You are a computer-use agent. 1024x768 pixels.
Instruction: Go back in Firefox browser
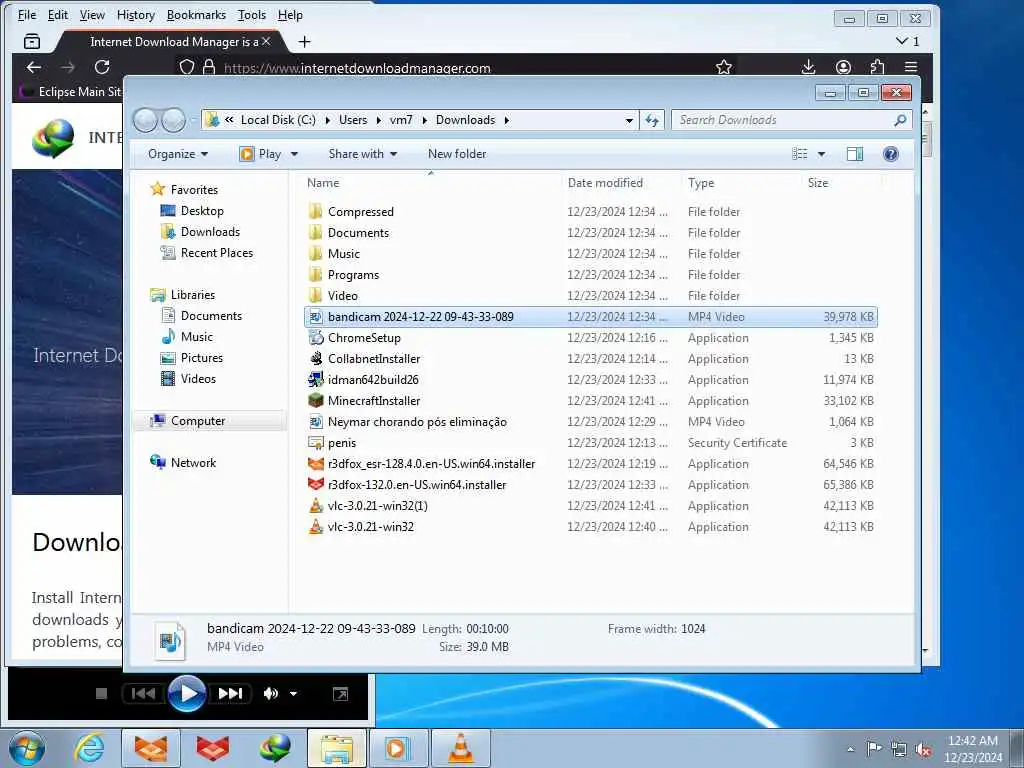pos(34,67)
